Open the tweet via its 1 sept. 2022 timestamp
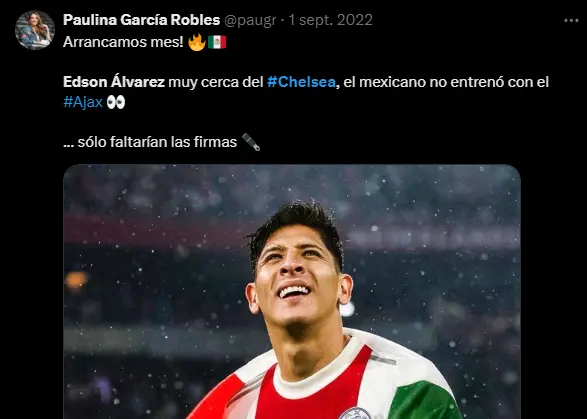This screenshot has width=587, height=419. click(x=331, y=20)
